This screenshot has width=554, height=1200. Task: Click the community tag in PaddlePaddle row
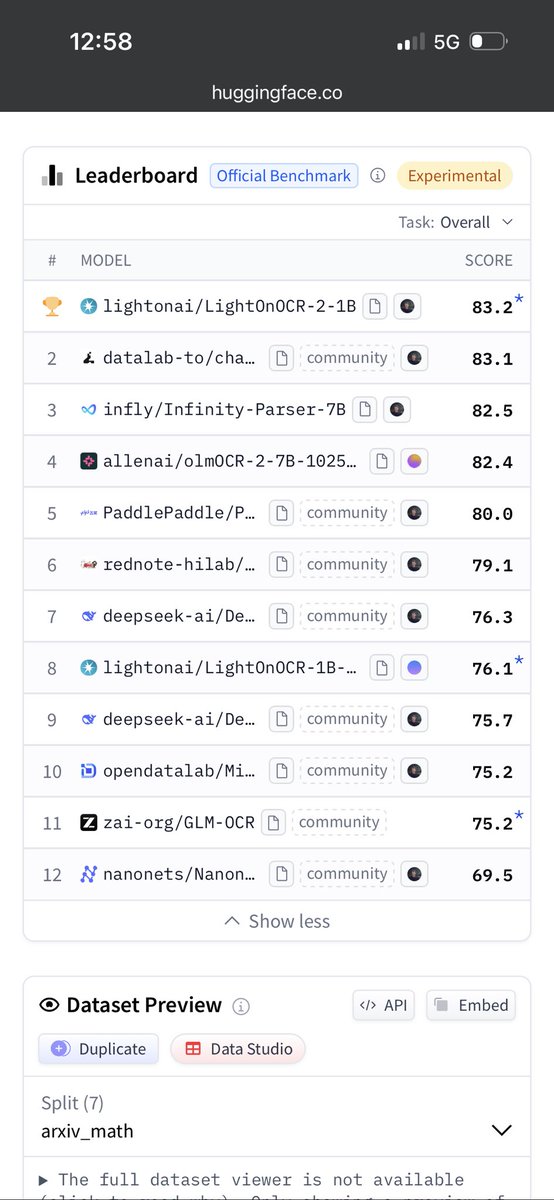[x=347, y=513]
